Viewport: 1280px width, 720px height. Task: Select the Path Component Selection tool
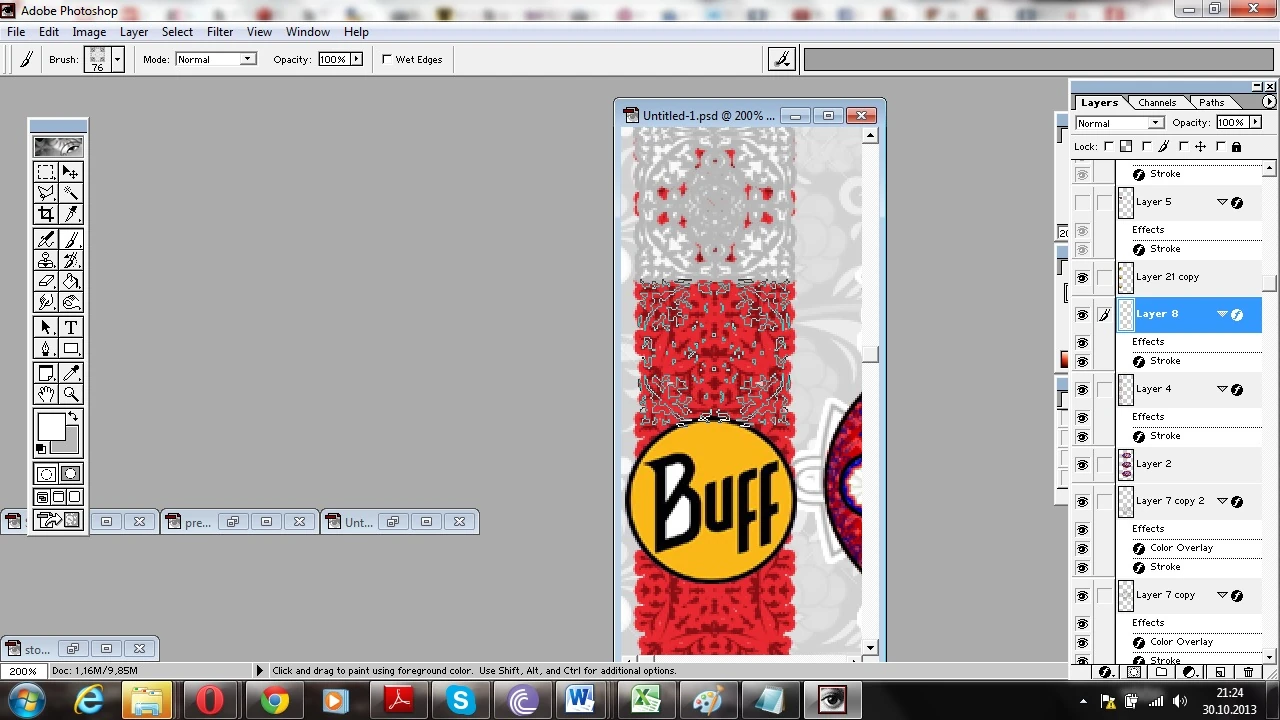point(46,327)
